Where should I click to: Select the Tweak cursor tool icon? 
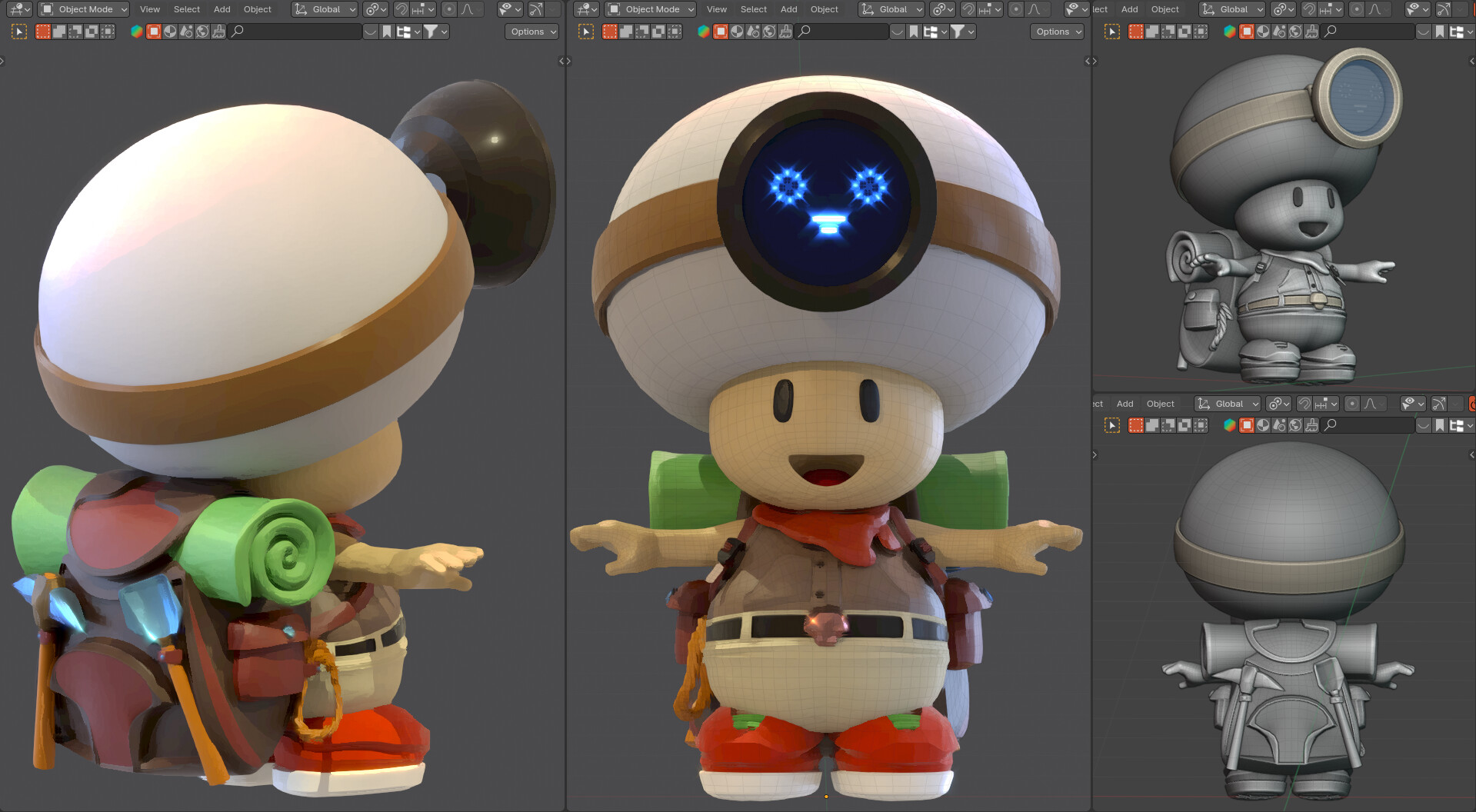19,32
